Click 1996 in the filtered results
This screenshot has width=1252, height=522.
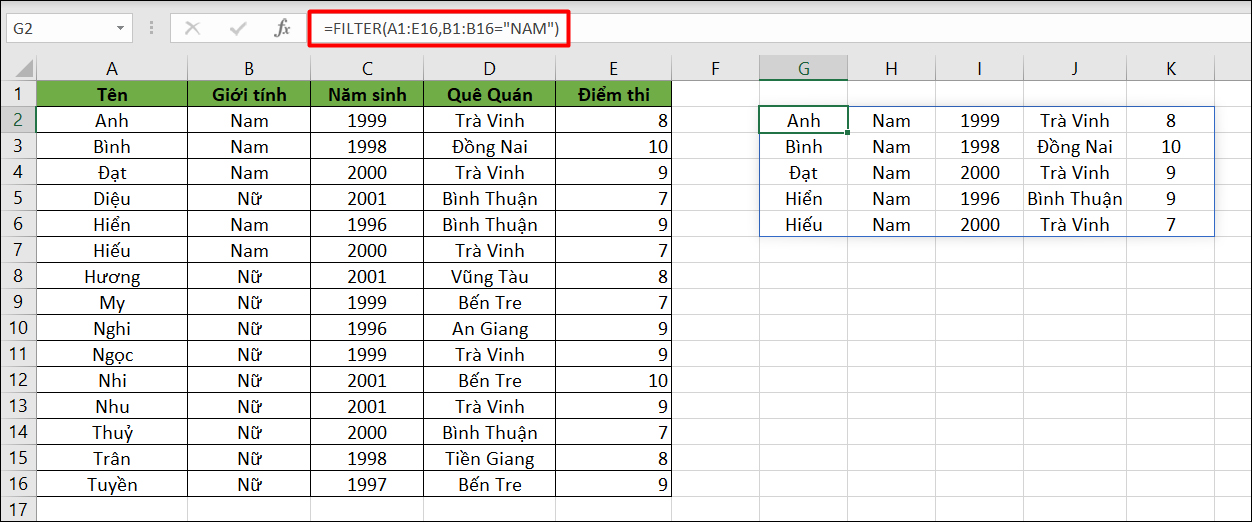point(979,198)
